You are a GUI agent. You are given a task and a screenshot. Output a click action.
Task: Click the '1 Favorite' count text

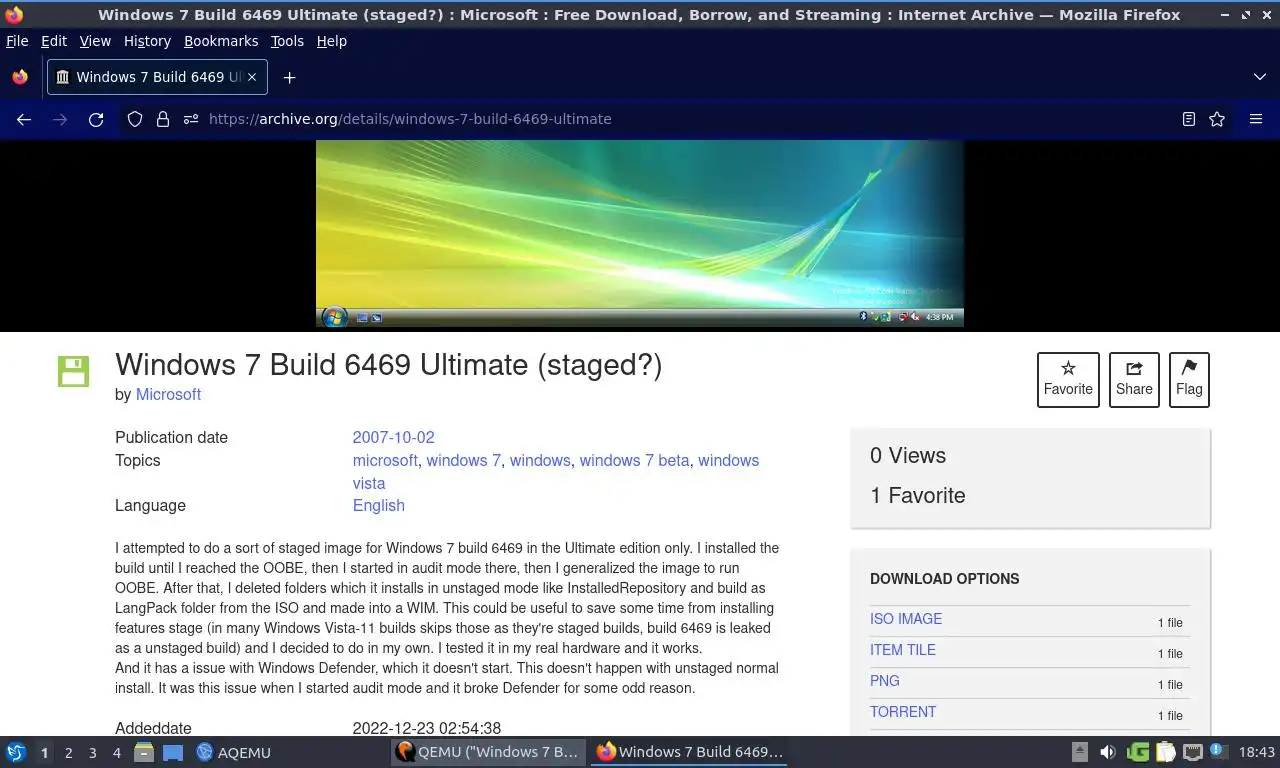(x=918, y=495)
